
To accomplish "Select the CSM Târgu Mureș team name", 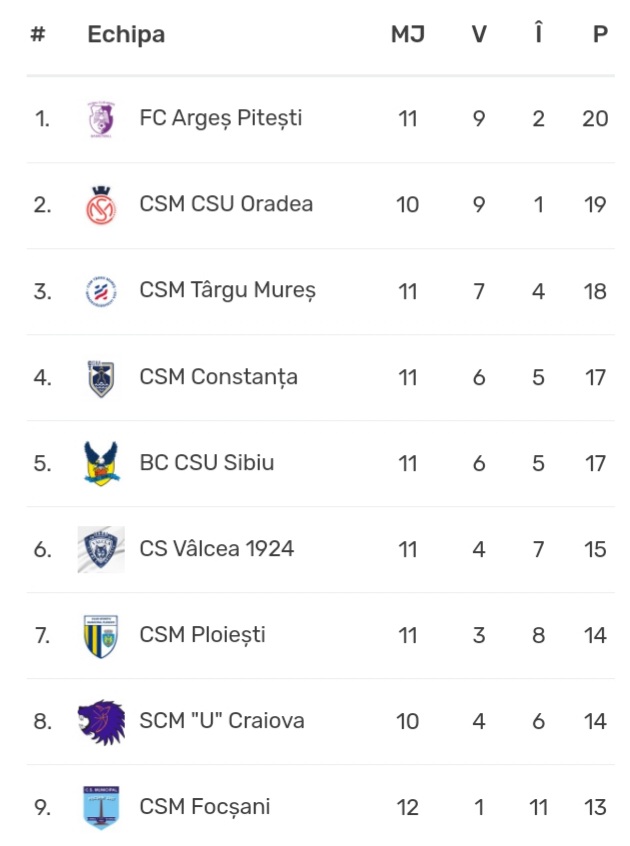I will 228,290.
